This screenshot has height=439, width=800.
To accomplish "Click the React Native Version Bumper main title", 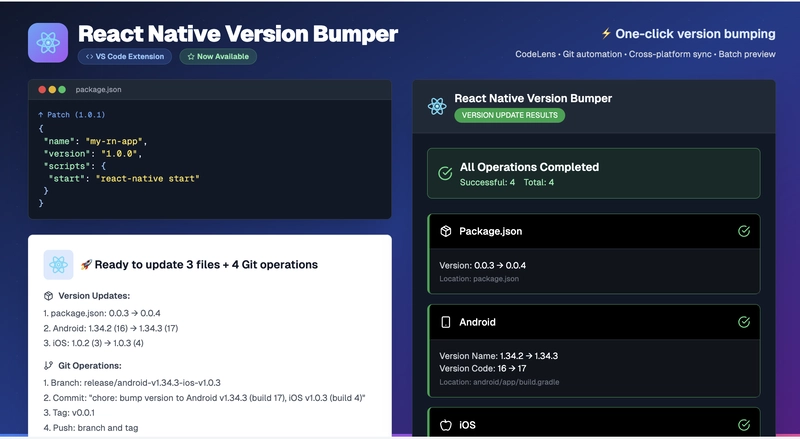I will pyautogui.click(x=238, y=34).
